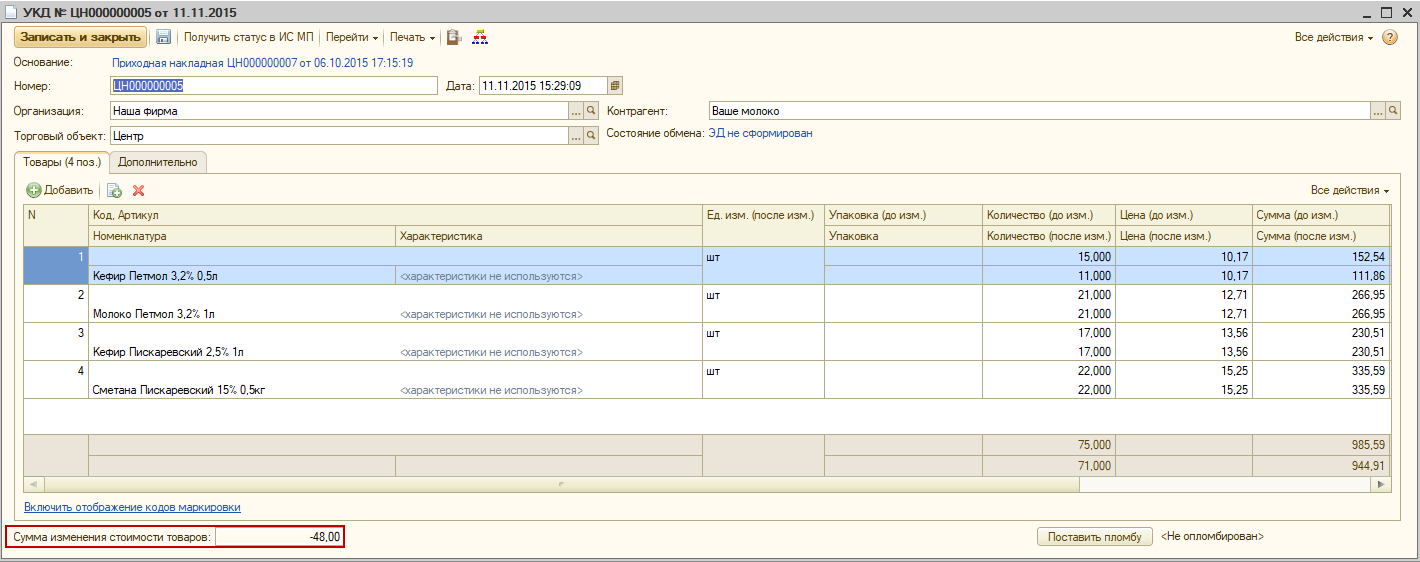
Task: Click the <Не опломбирован> status text
Action: tap(1212, 537)
